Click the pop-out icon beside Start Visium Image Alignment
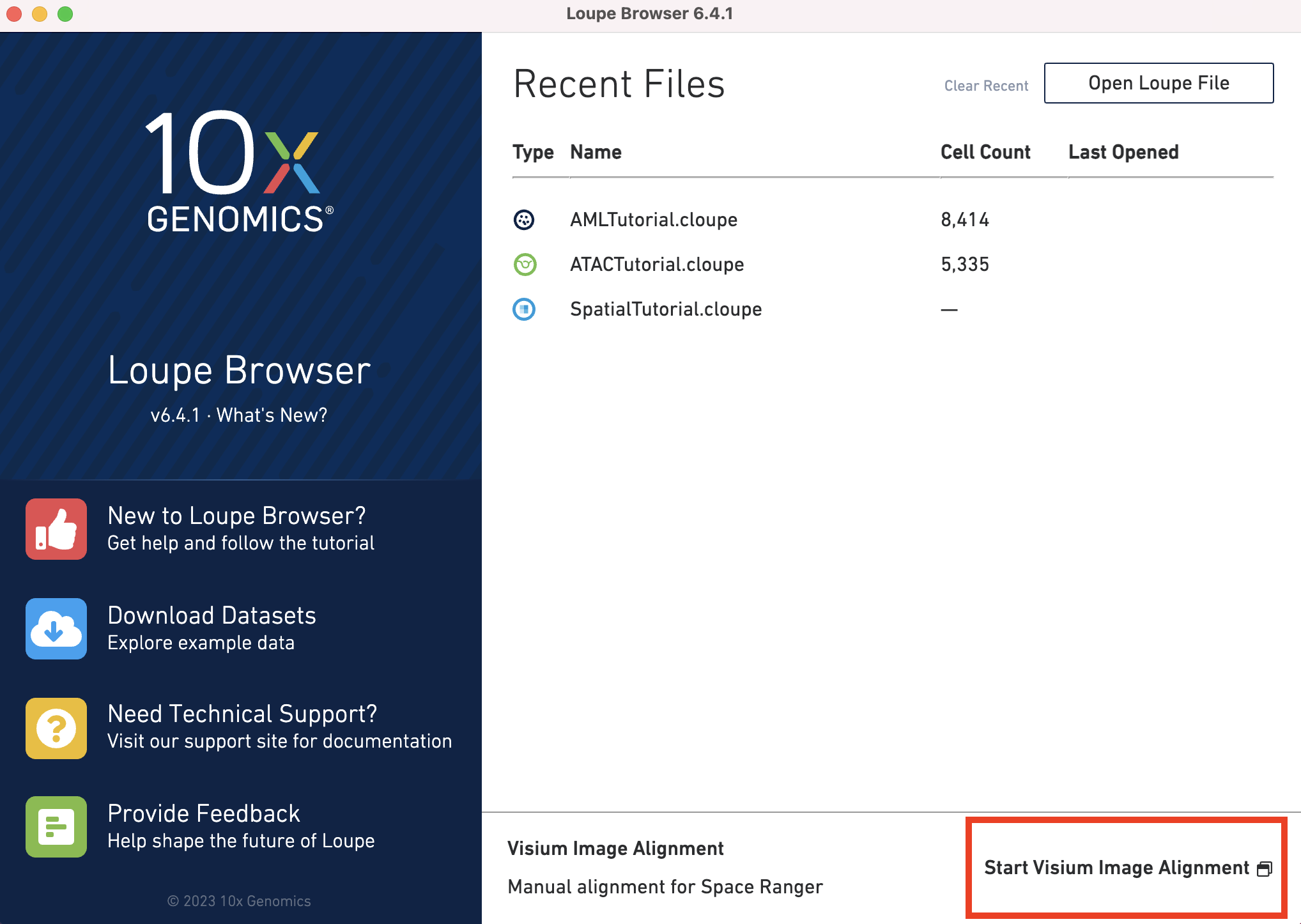 [x=1265, y=868]
